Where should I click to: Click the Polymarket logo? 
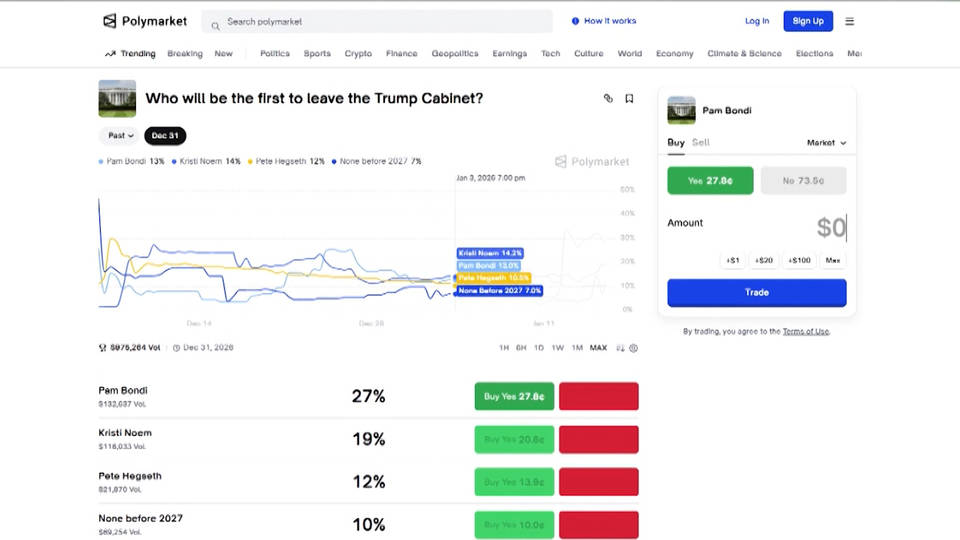(145, 21)
